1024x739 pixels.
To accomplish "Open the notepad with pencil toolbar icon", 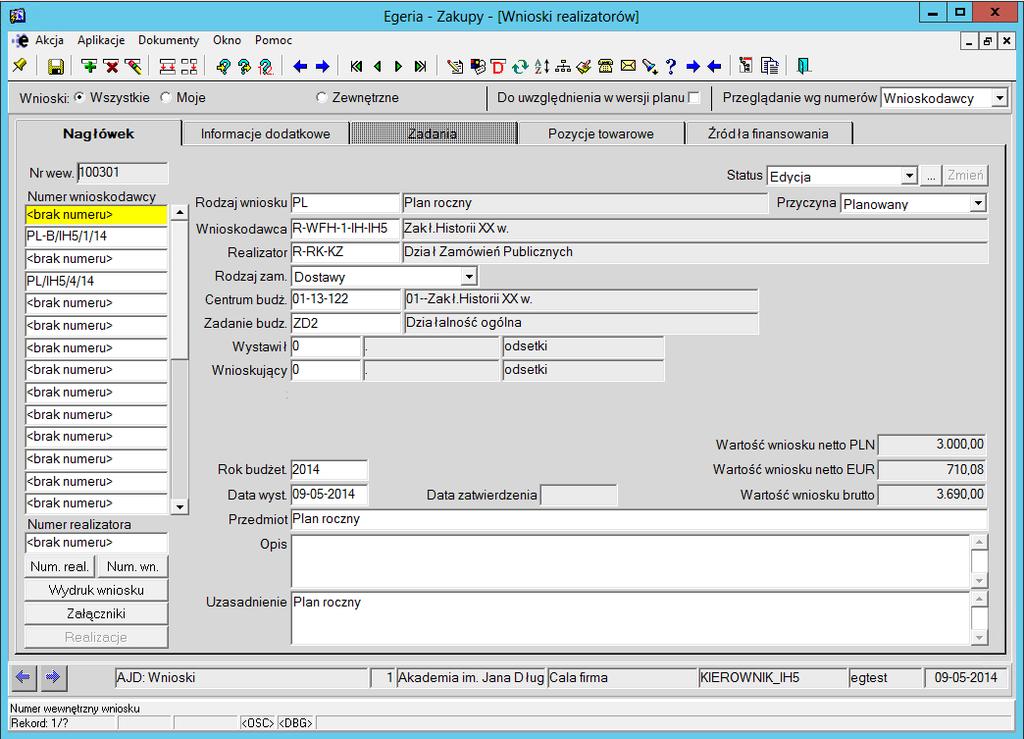I will click(x=455, y=66).
